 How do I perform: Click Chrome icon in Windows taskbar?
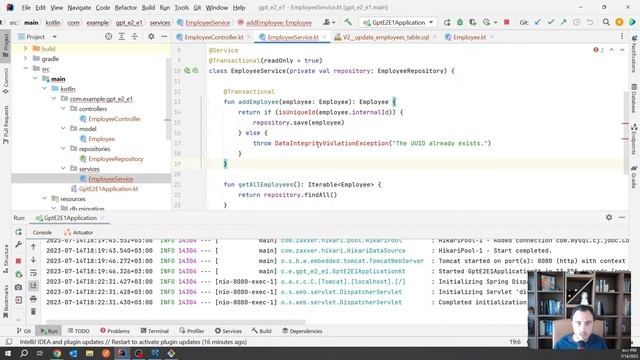coord(57,353)
